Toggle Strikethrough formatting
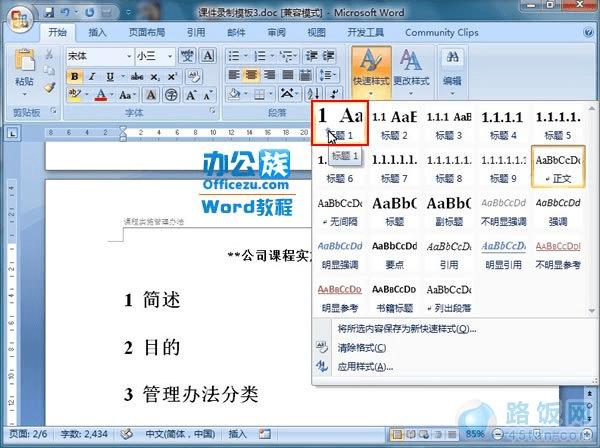600x448 pixels. [137, 77]
